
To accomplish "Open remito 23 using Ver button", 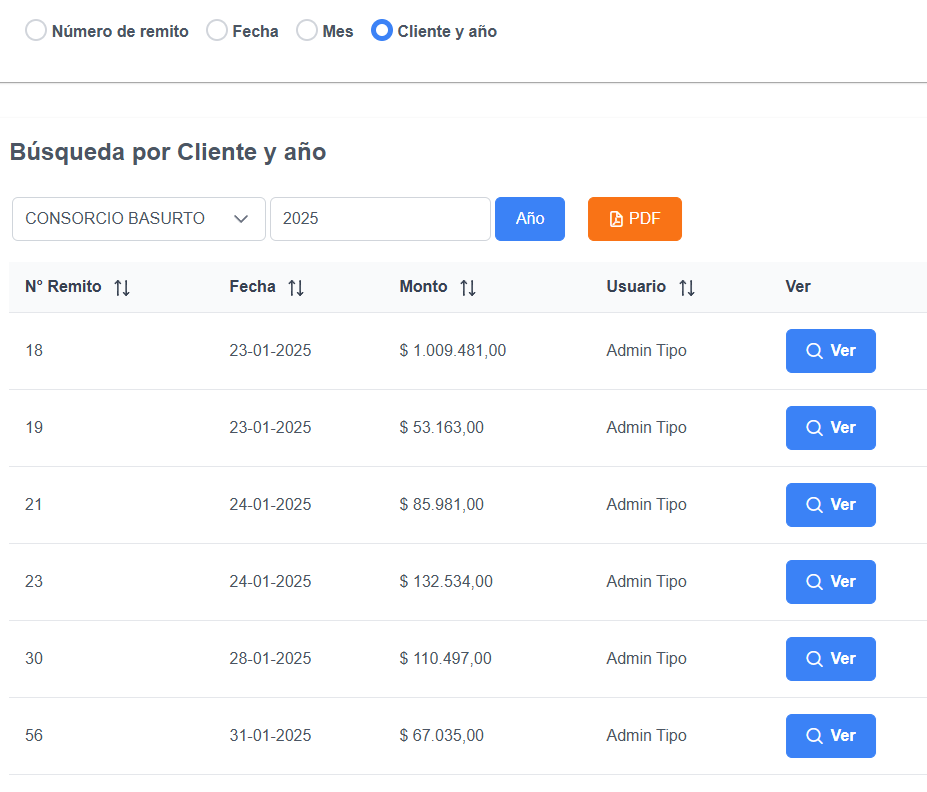I will (x=830, y=582).
